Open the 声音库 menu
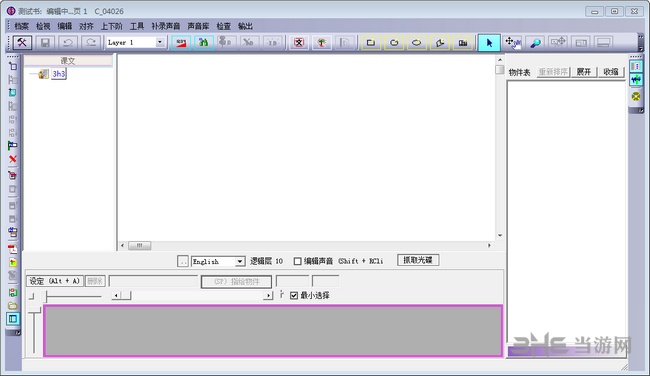This screenshot has height=376, width=650. tap(198, 26)
